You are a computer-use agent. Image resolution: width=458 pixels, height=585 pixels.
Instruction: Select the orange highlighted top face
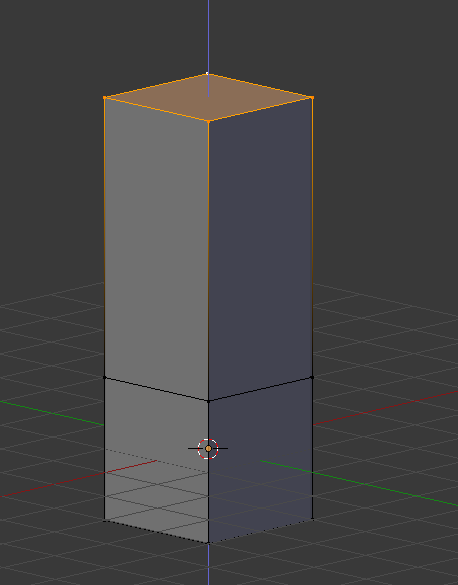(x=208, y=98)
